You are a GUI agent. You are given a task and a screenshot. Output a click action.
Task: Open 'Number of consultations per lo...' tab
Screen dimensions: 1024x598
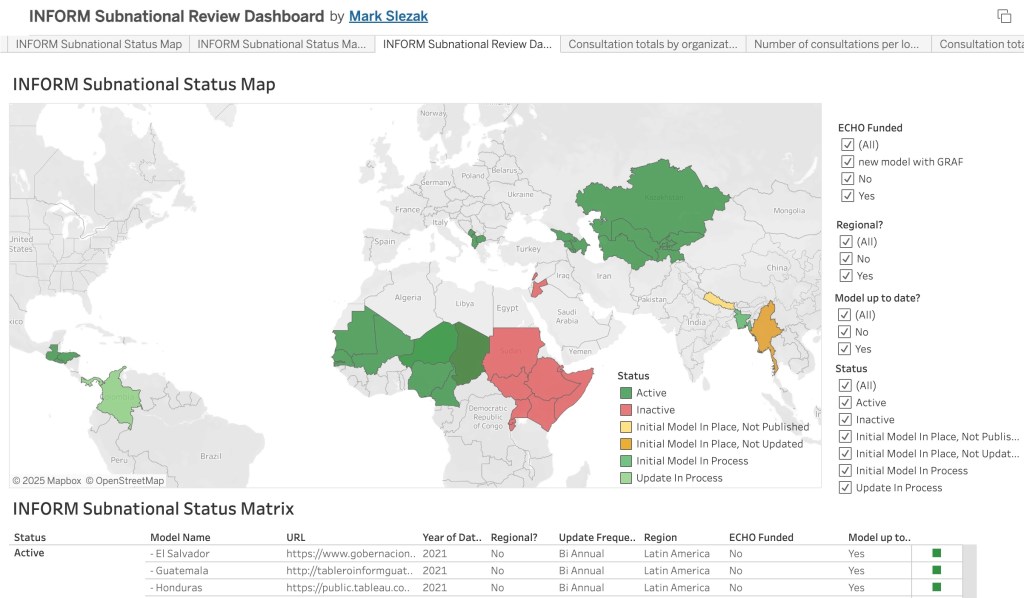pyautogui.click(x=838, y=44)
